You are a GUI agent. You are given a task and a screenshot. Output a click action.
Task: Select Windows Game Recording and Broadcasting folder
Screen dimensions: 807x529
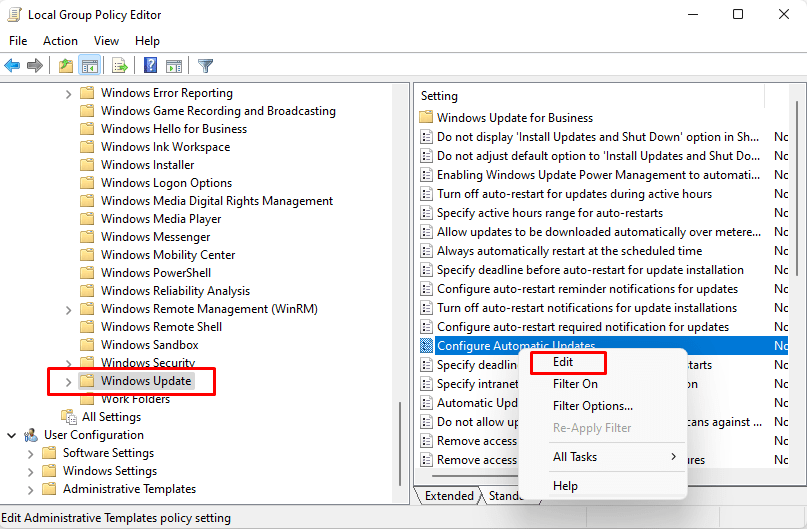coord(218,111)
